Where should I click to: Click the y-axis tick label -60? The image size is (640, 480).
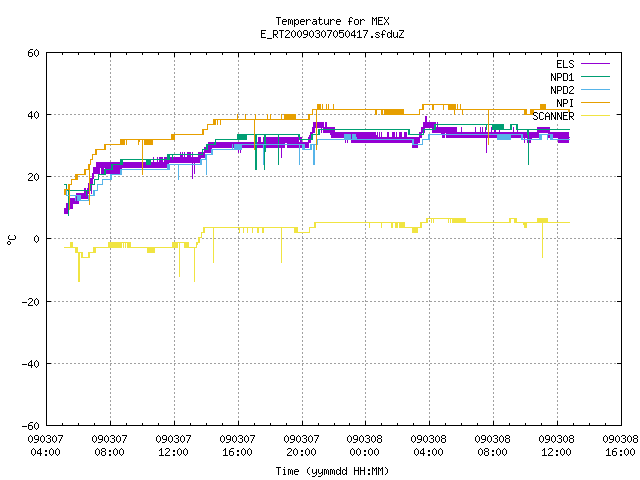[31, 426]
